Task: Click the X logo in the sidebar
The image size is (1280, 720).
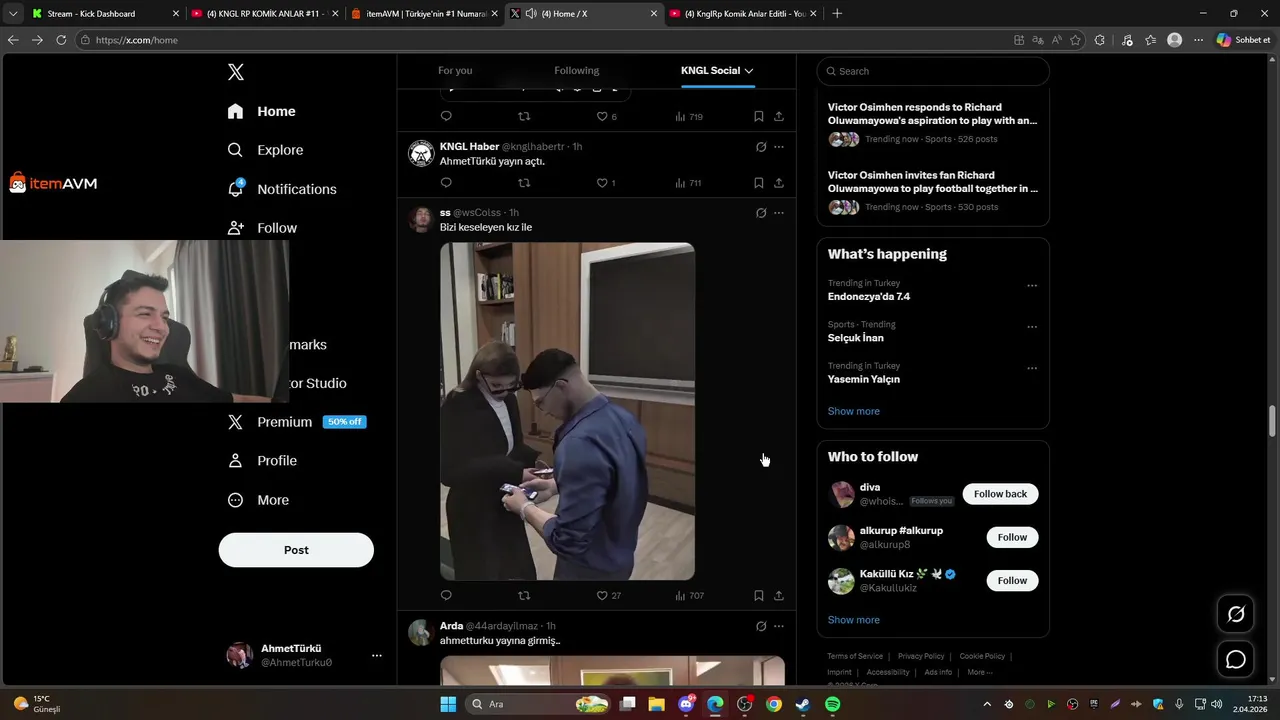Action: [236, 72]
